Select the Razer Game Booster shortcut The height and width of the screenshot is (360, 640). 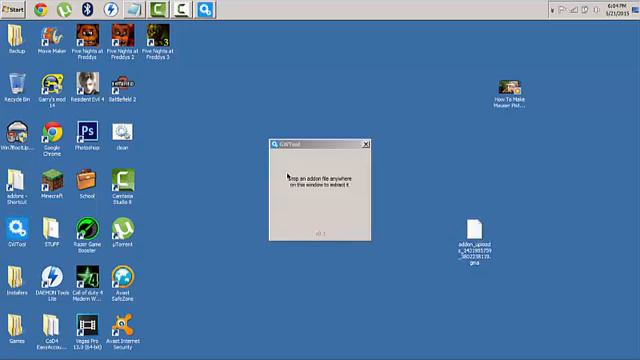click(87, 235)
